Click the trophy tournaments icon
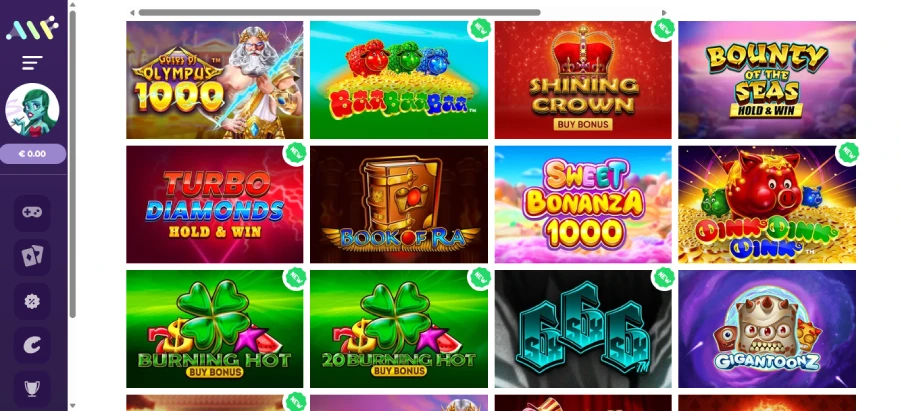Image resolution: width=900 pixels, height=411 pixels. click(32, 389)
